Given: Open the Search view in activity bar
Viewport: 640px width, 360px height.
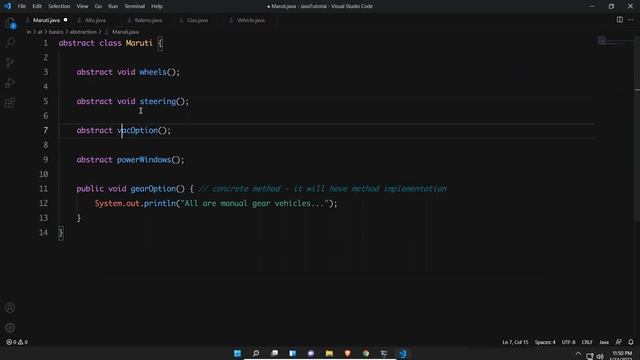Looking at the screenshot, I should (x=10, y=42).
